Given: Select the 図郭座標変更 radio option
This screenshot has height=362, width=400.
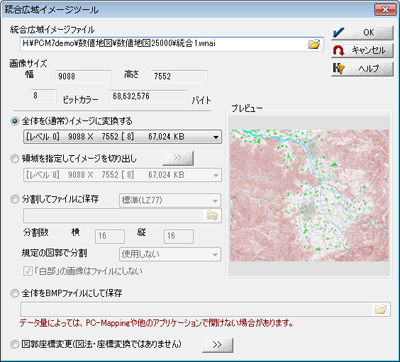Looking at the screenshot, I should [15, 344].
